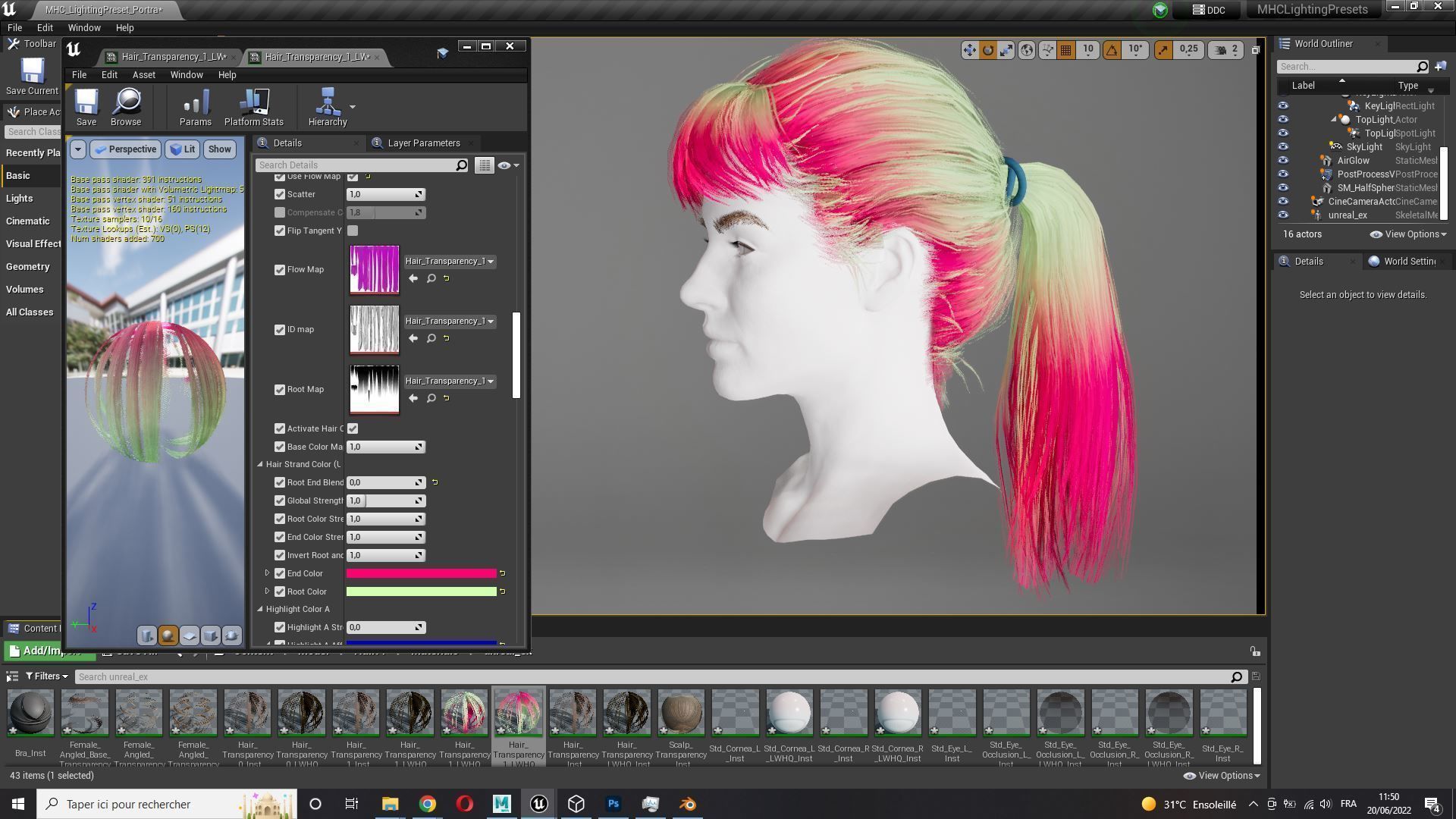Image resolution: width=1456 pixels, height=819 pixels.
Task: Hide the AirGlow actor in outliner
Action: click(1283, 161)
